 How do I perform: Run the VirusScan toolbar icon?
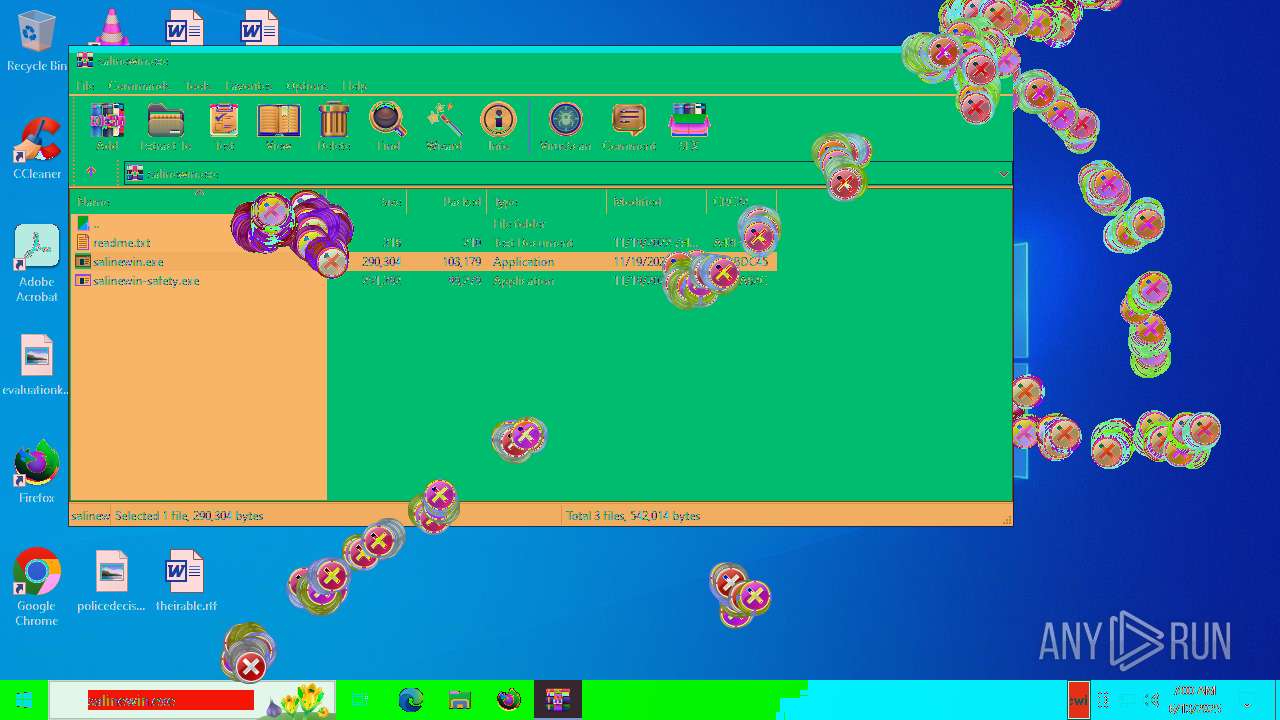[565, 126]
